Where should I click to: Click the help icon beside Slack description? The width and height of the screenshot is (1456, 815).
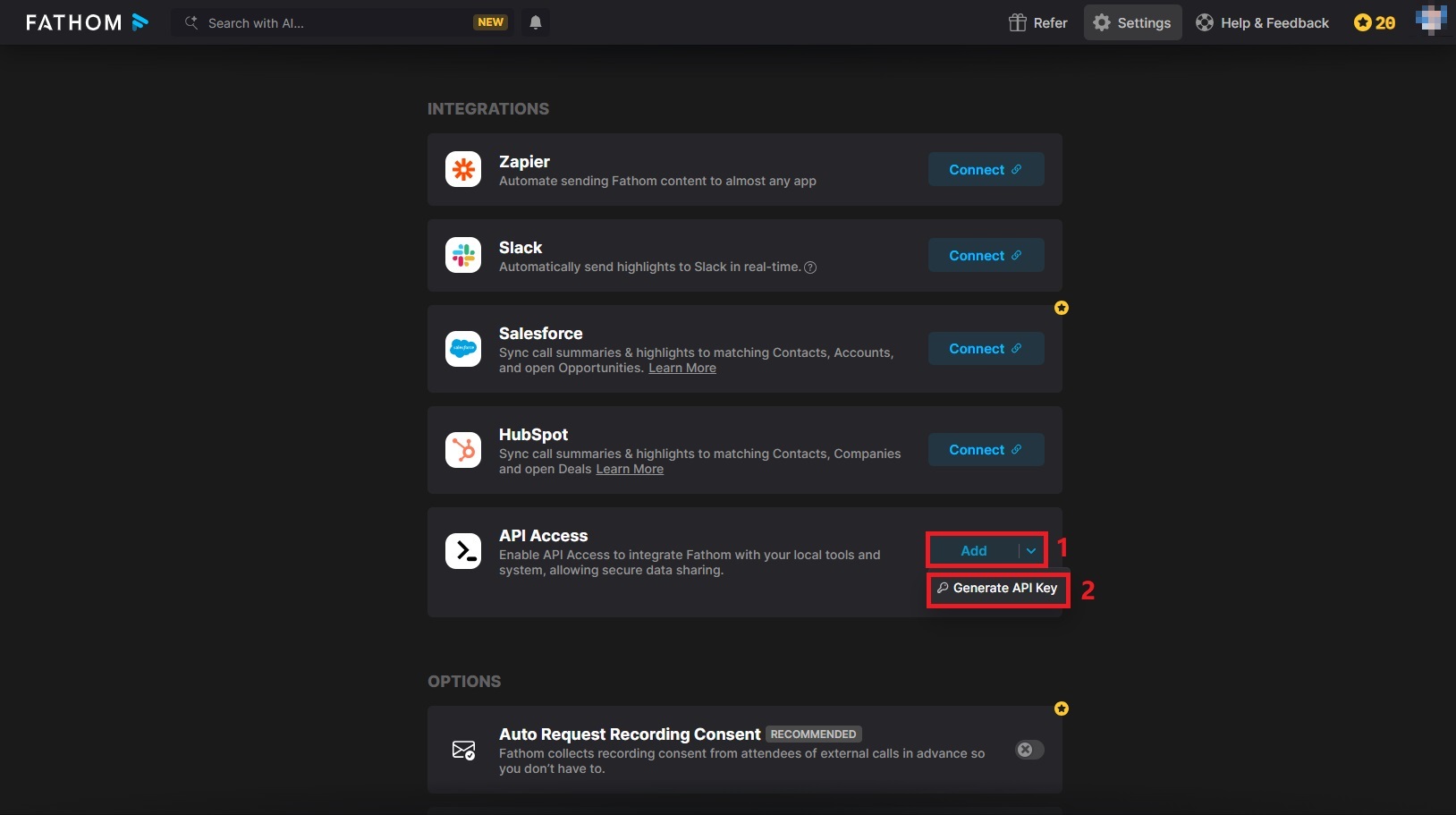click(x=810, y=267)
